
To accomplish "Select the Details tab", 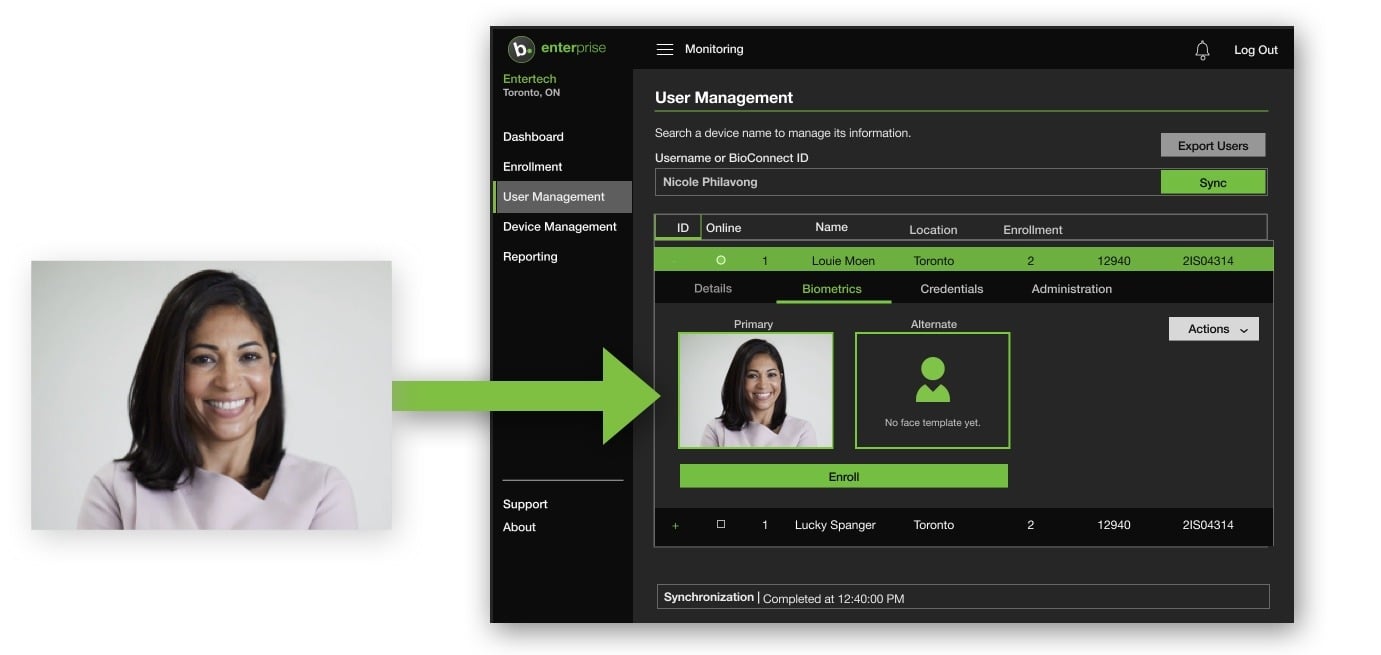I will (712, 288).
